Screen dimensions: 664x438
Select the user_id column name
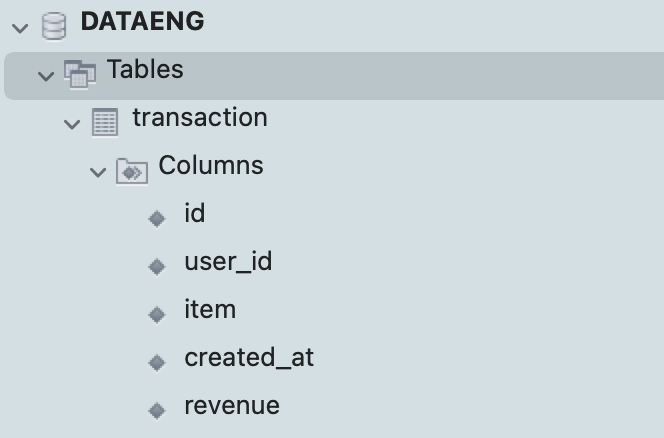pyautogui.click(x=228, y=262)
